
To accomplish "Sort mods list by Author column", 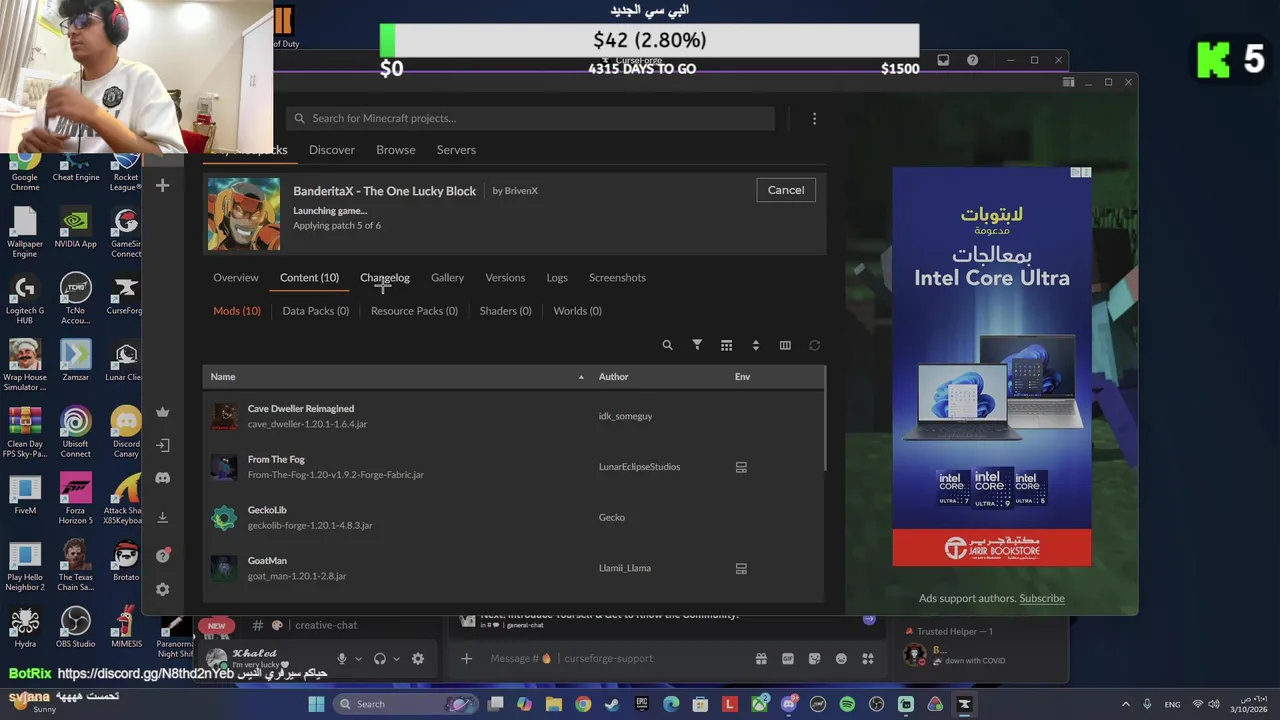I will (613, 377).
